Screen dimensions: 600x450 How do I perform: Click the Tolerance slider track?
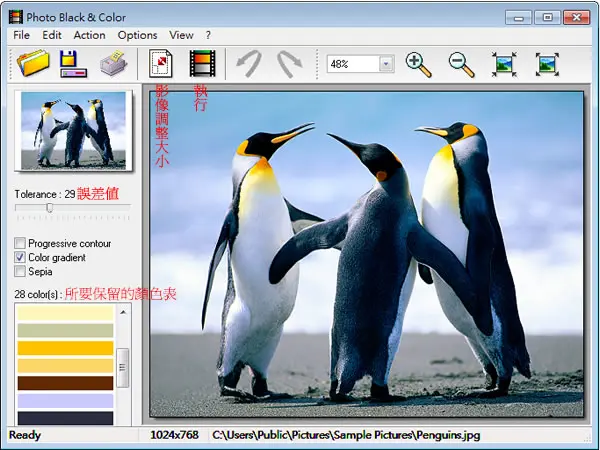[x=73, y=207]
